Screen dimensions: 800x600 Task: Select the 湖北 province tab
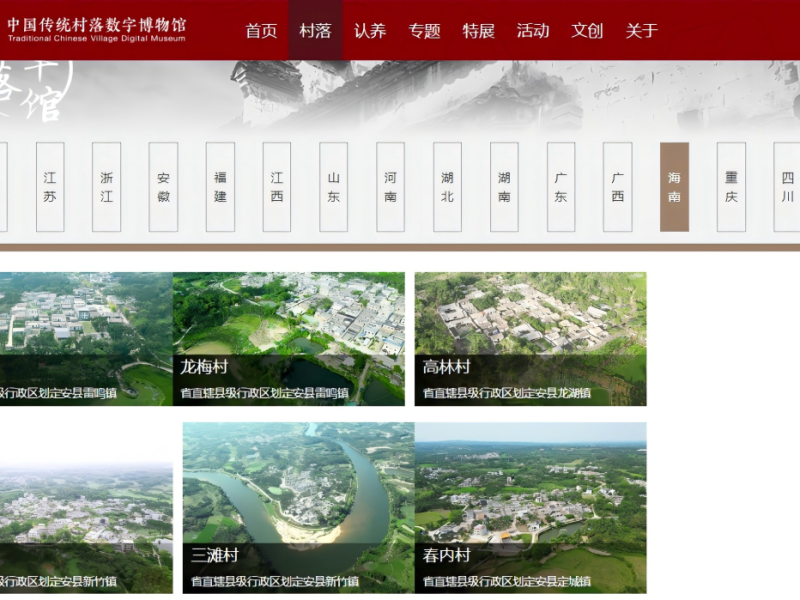tap(447, 187)
